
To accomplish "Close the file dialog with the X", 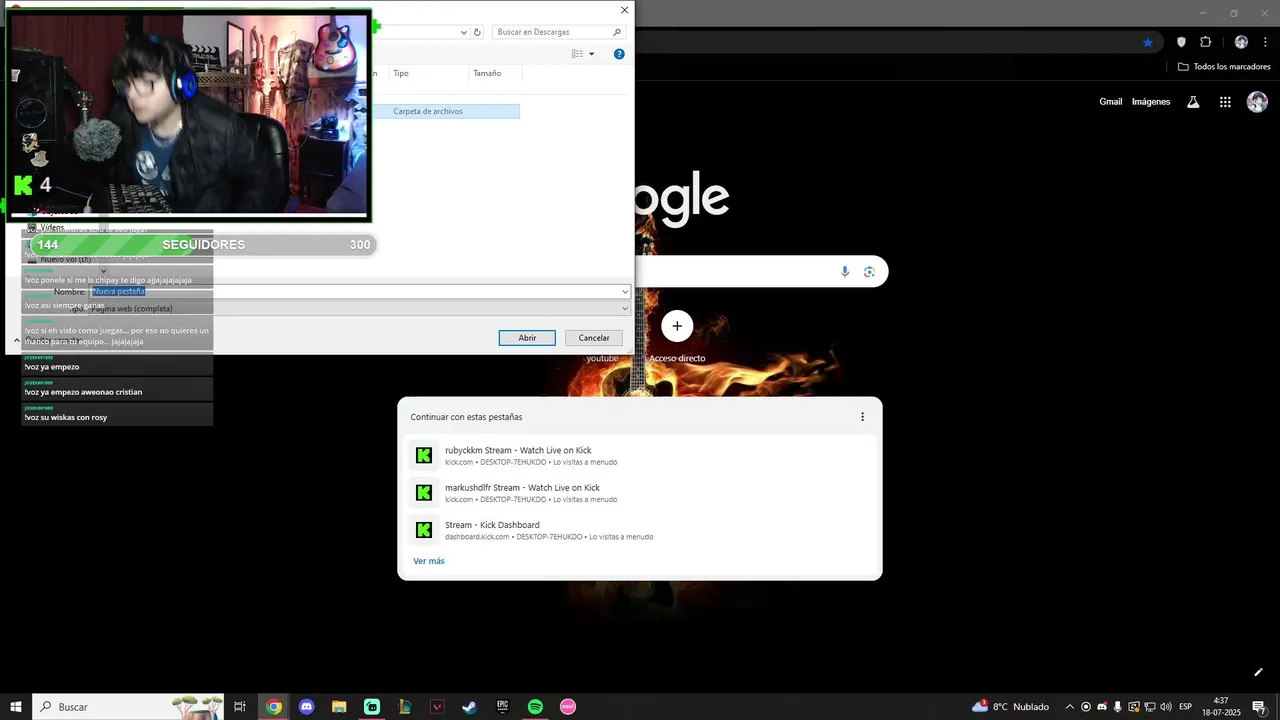I will [x=625, y=10].
